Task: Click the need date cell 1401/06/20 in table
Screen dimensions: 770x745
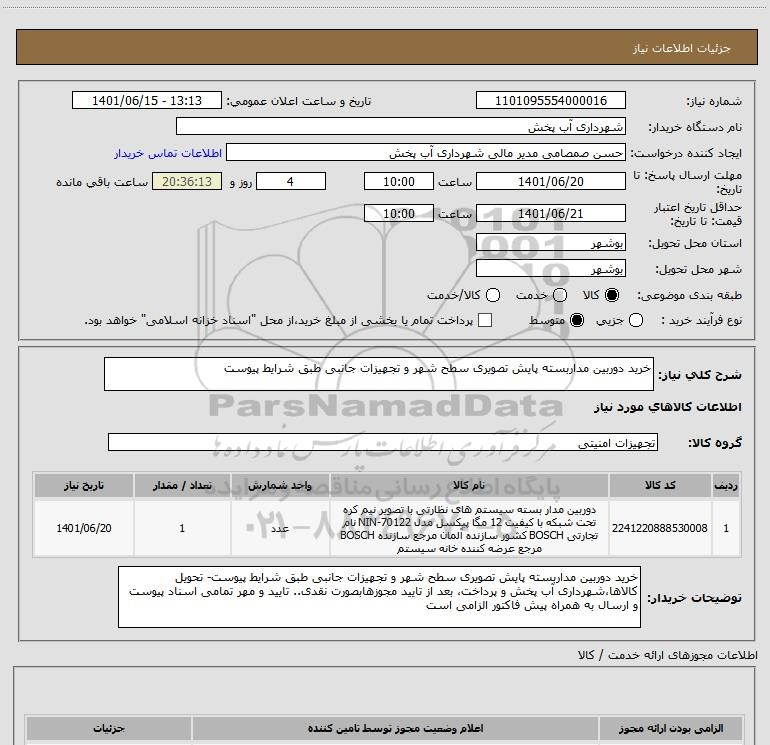Action: [x=84, y=528]
